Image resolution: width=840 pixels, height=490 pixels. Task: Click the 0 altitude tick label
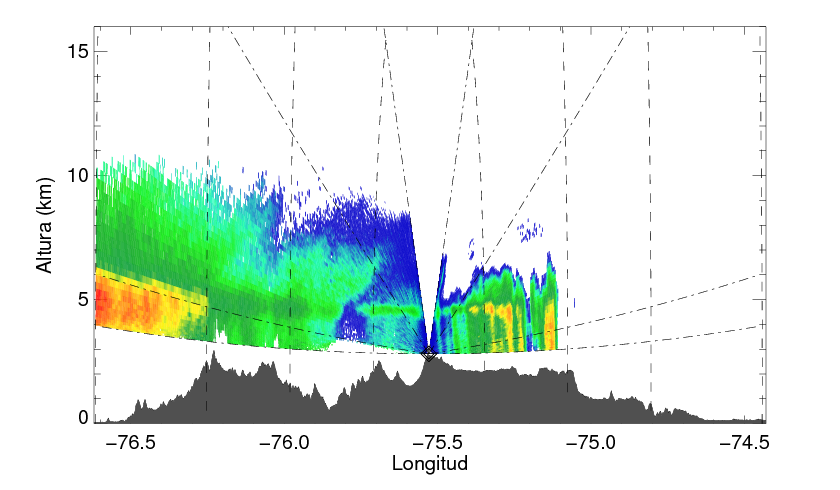click(83, 417)
